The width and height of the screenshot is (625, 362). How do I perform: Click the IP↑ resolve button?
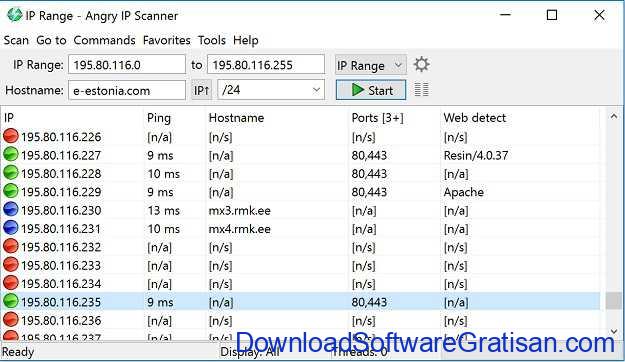202,90
